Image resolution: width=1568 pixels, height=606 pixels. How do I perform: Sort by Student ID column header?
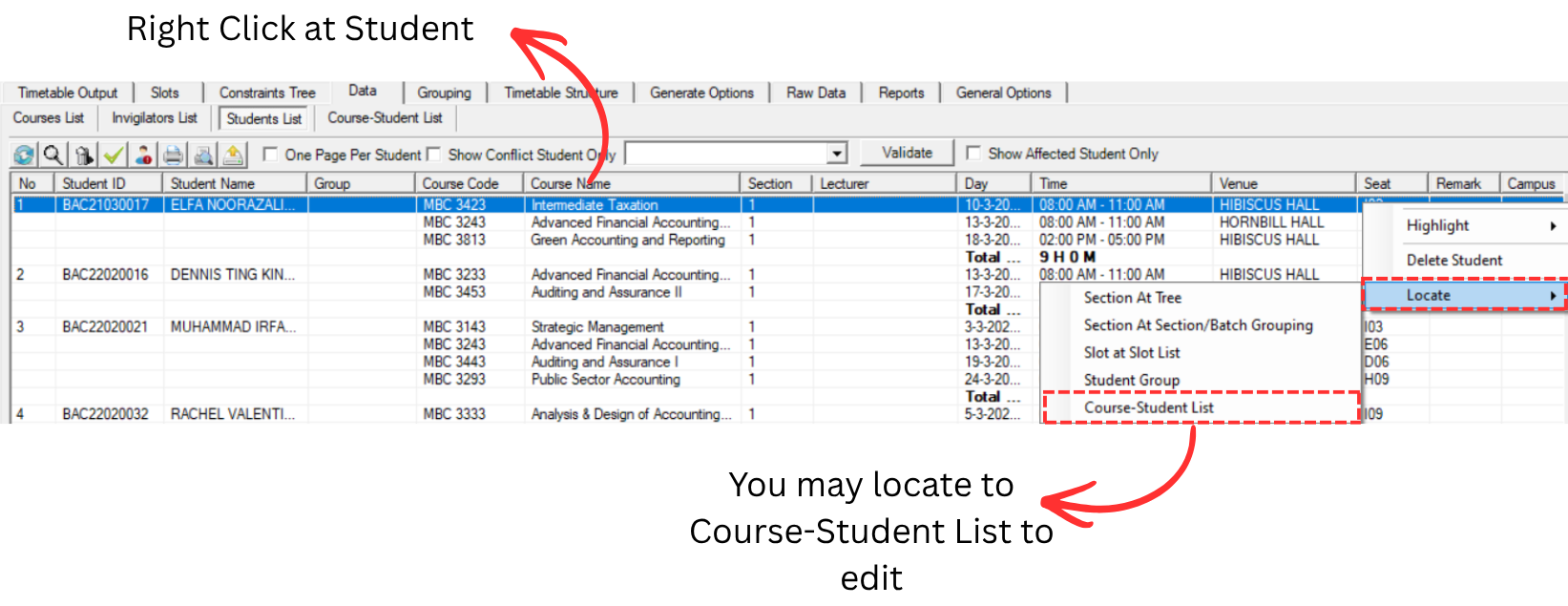point(109,183)
